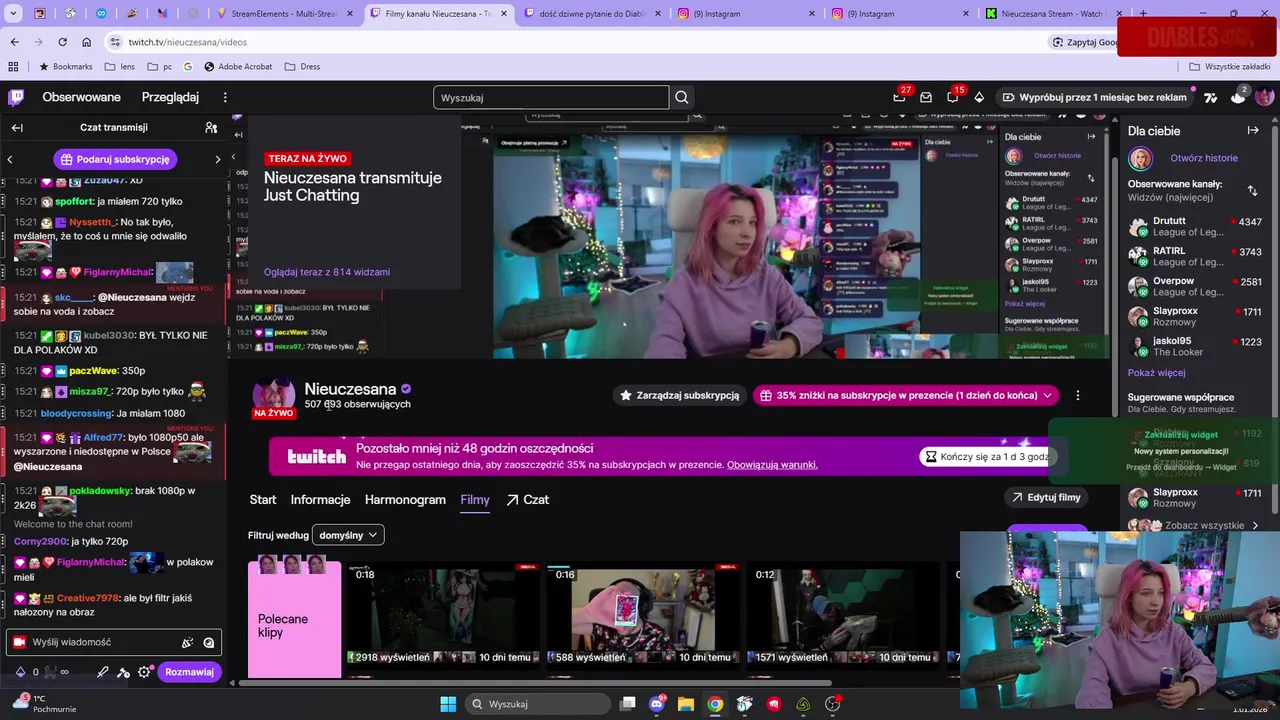The height and width of the screenshot is (720, 1280).
Task: Click the Edytuj filmy button
Action: point(1046,497)
